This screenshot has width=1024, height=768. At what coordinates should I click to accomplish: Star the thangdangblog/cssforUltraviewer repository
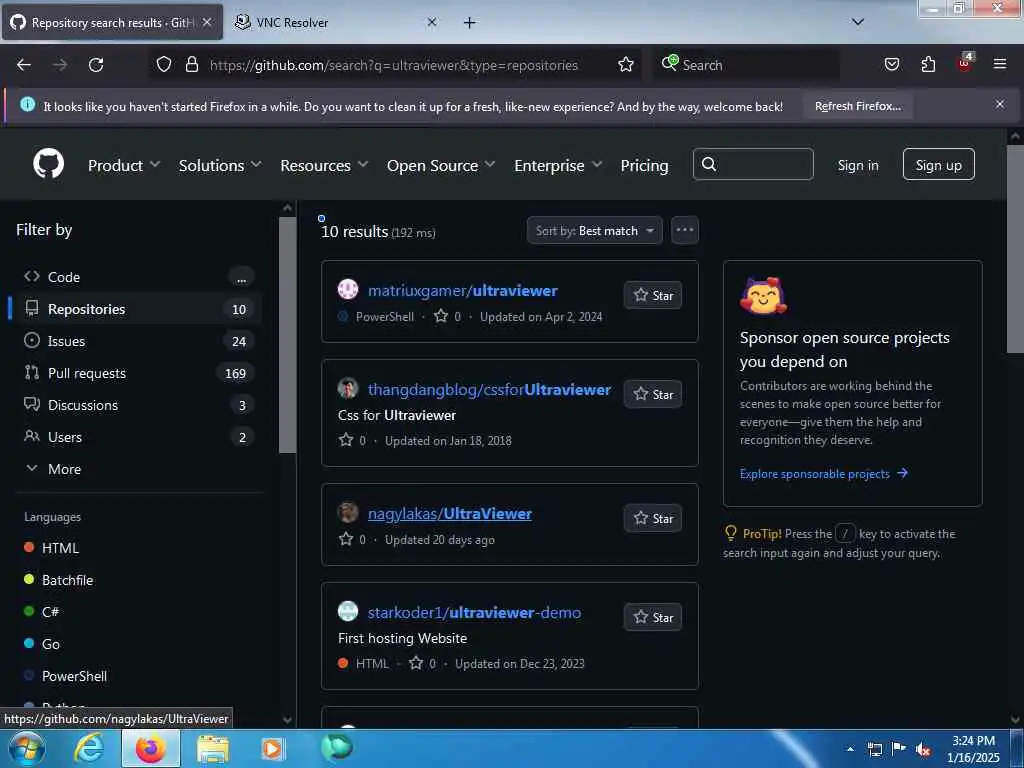[x=653, y=394]
